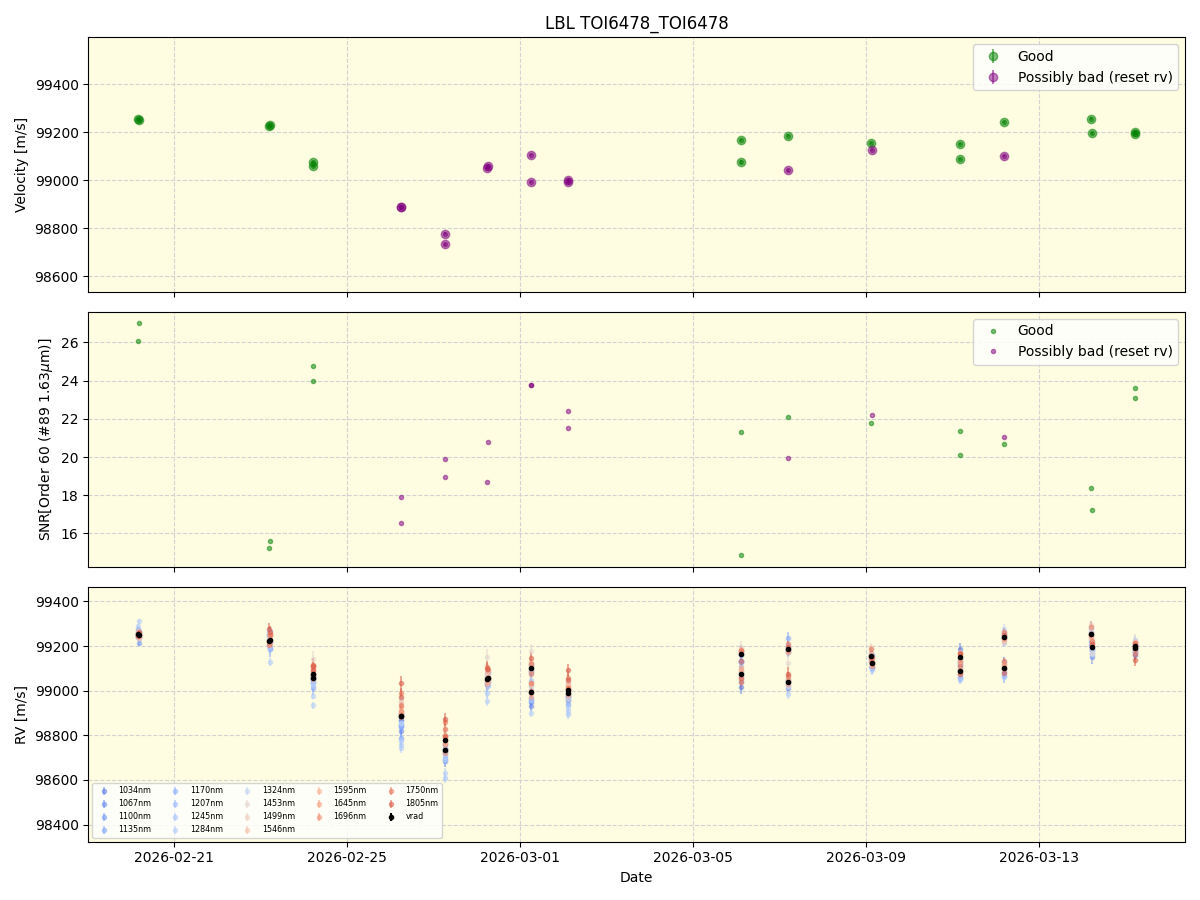
Task: Toggle the 1696nm wavelength series
Action: click(319, 815)
